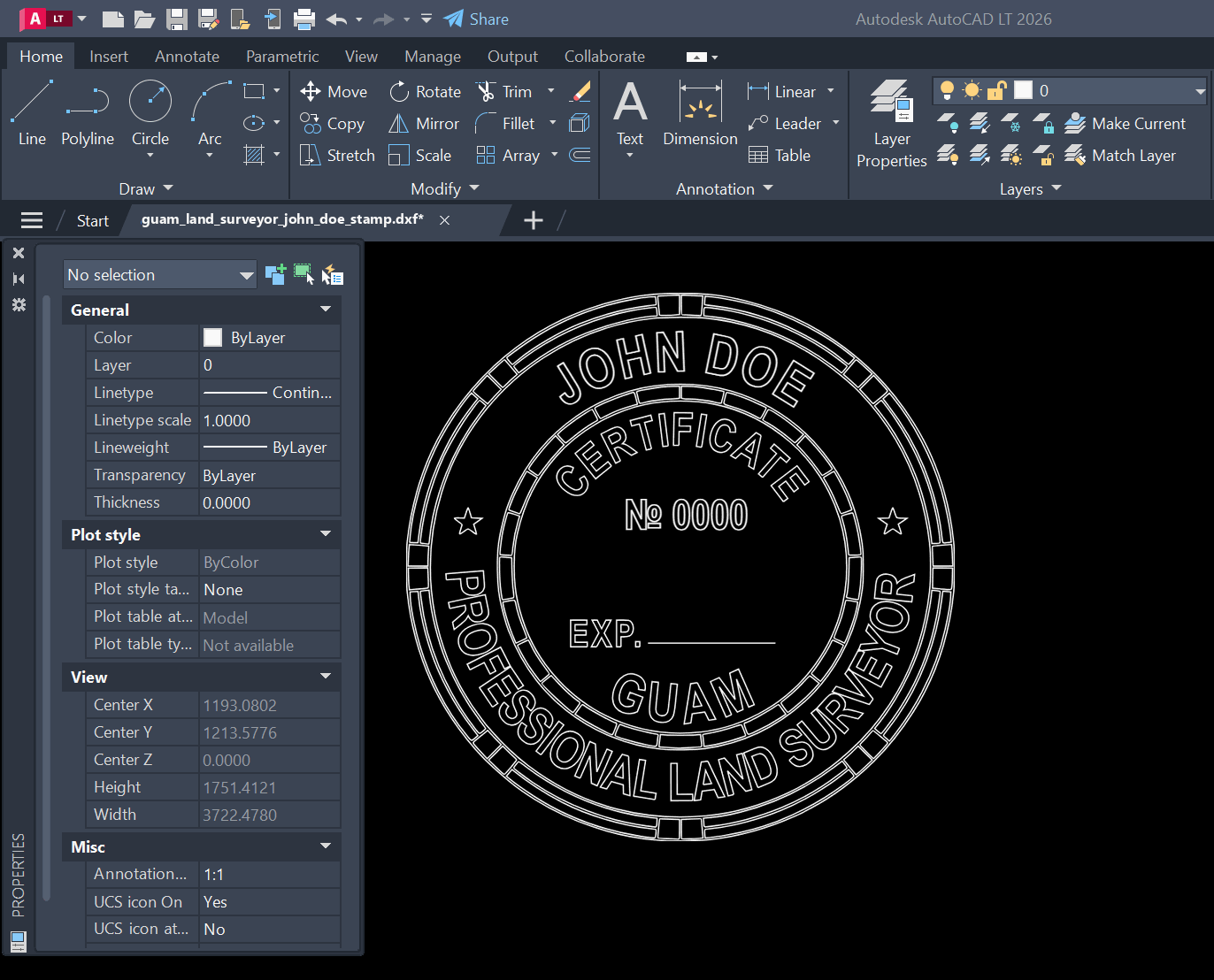Activate the Scale command
The height and width of the screenshot is (980, 1214).
pyautogui.click(x=420, y=155)
